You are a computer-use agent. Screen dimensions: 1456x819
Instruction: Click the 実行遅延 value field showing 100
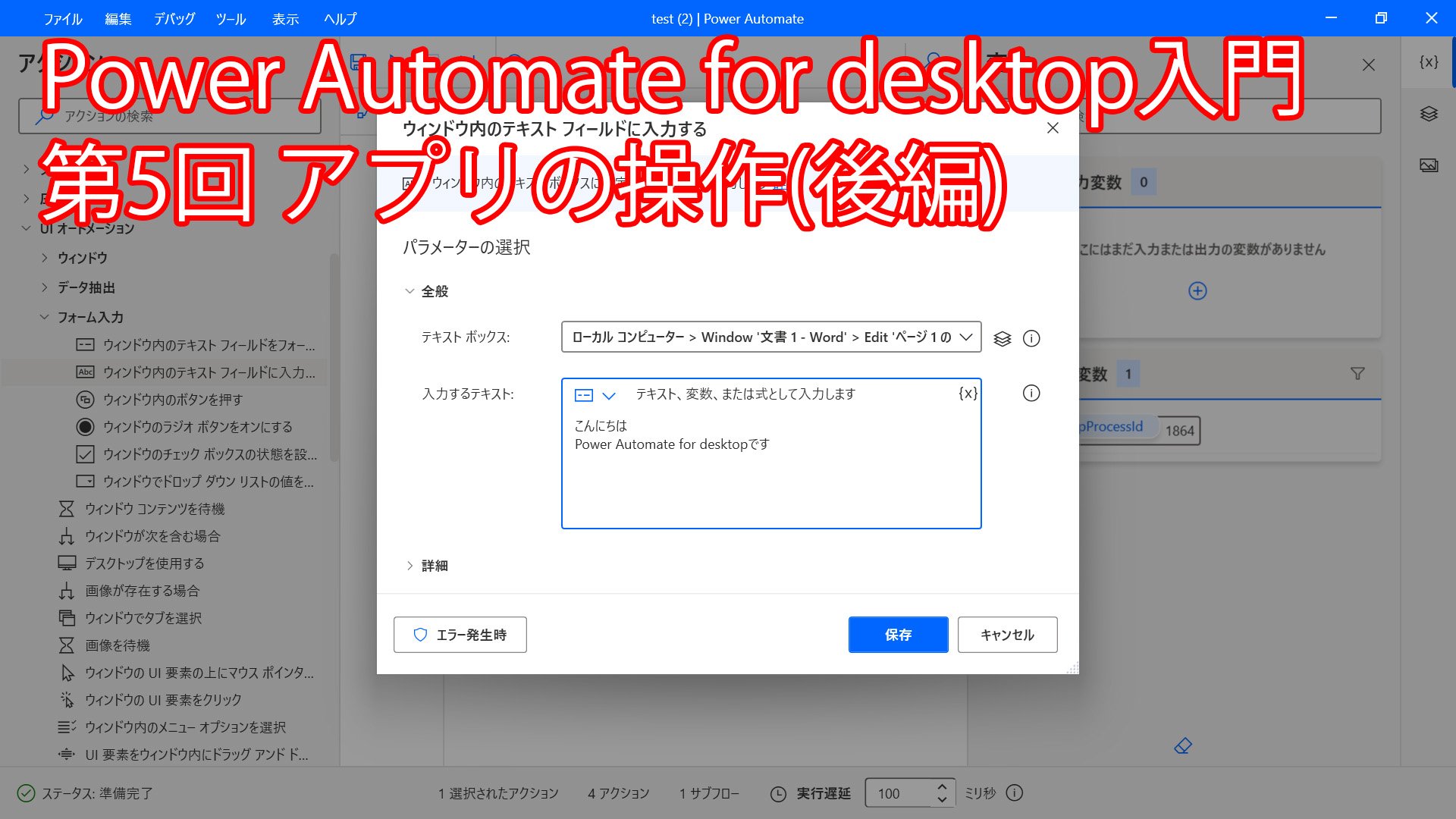tap(900, 793)
